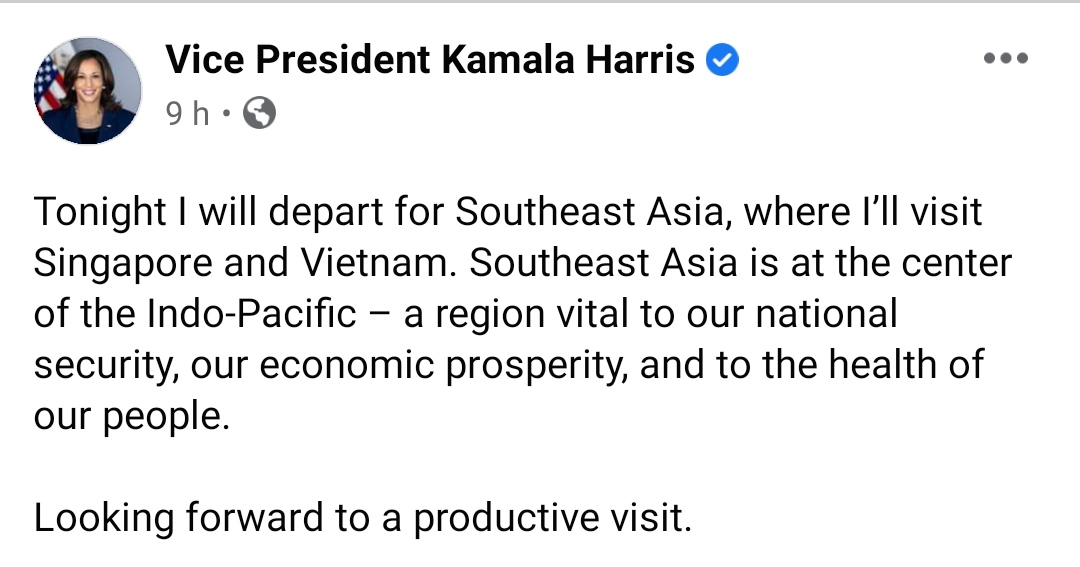Click the words "economic prosperity," in the post
The height and width of the screenshot is (567, 1080).
444,366
